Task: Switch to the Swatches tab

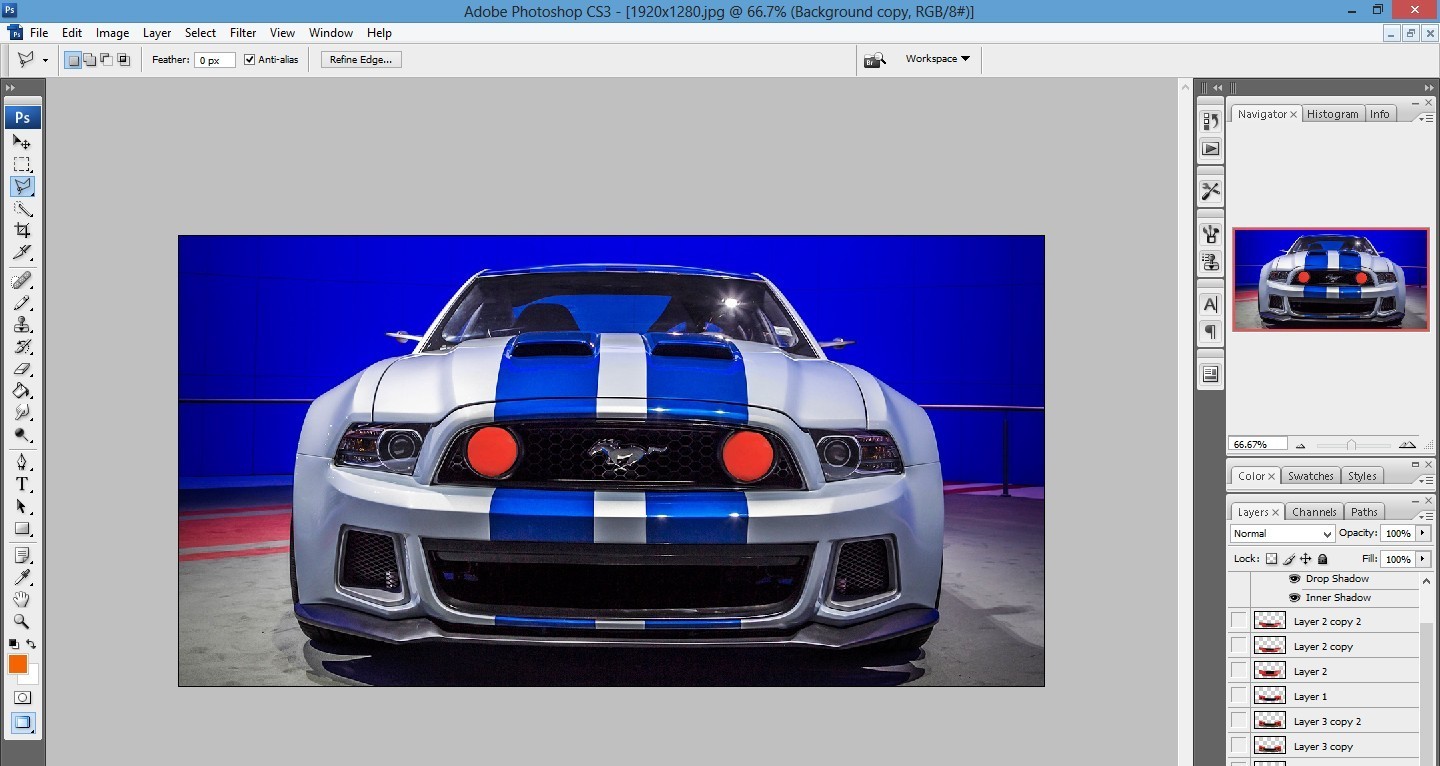Action: point(1310,476)
